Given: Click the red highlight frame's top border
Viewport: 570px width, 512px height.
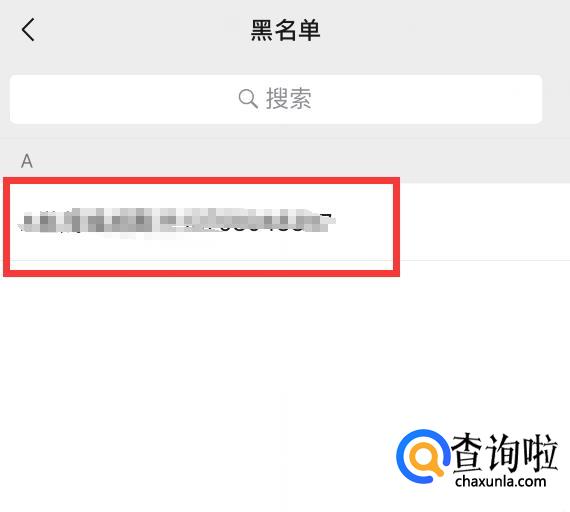Looking at the screenshot, I should pos(201,180).
